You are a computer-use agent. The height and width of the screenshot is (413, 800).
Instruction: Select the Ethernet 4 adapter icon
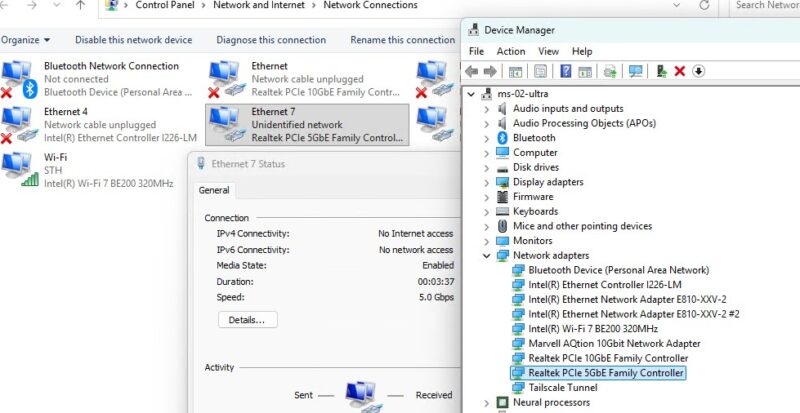click(19, 125)
